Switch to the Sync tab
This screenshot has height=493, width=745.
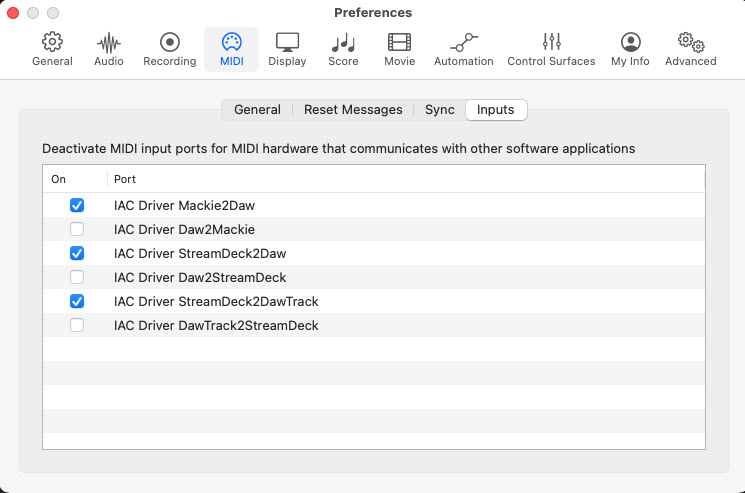click(x=439, y=110)
